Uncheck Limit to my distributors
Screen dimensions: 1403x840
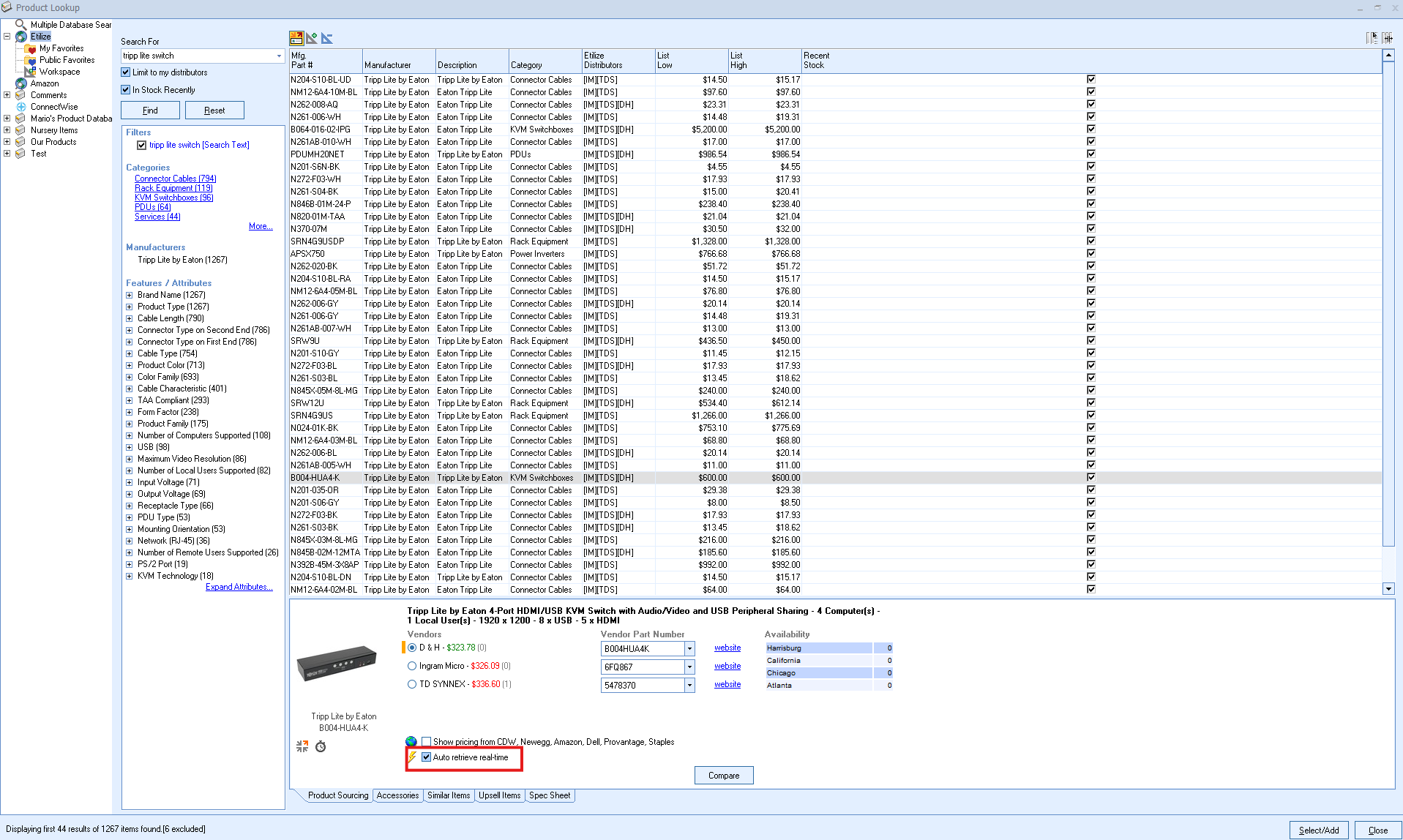(x=126, y=72)
